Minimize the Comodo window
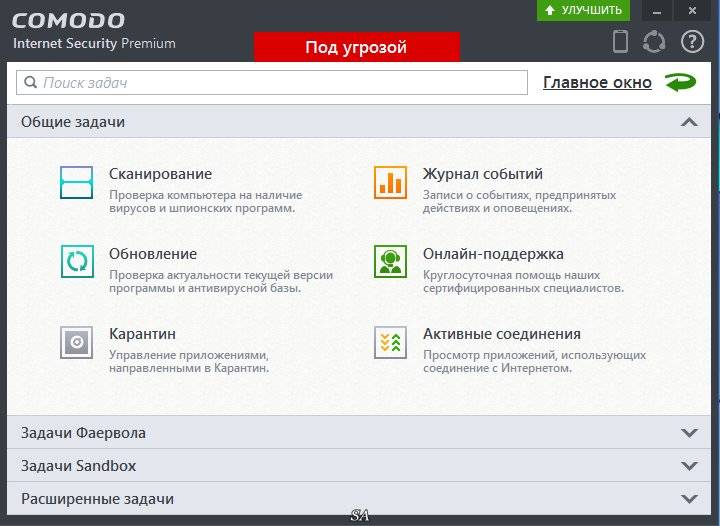720x526 pixels. pos(657,11)
